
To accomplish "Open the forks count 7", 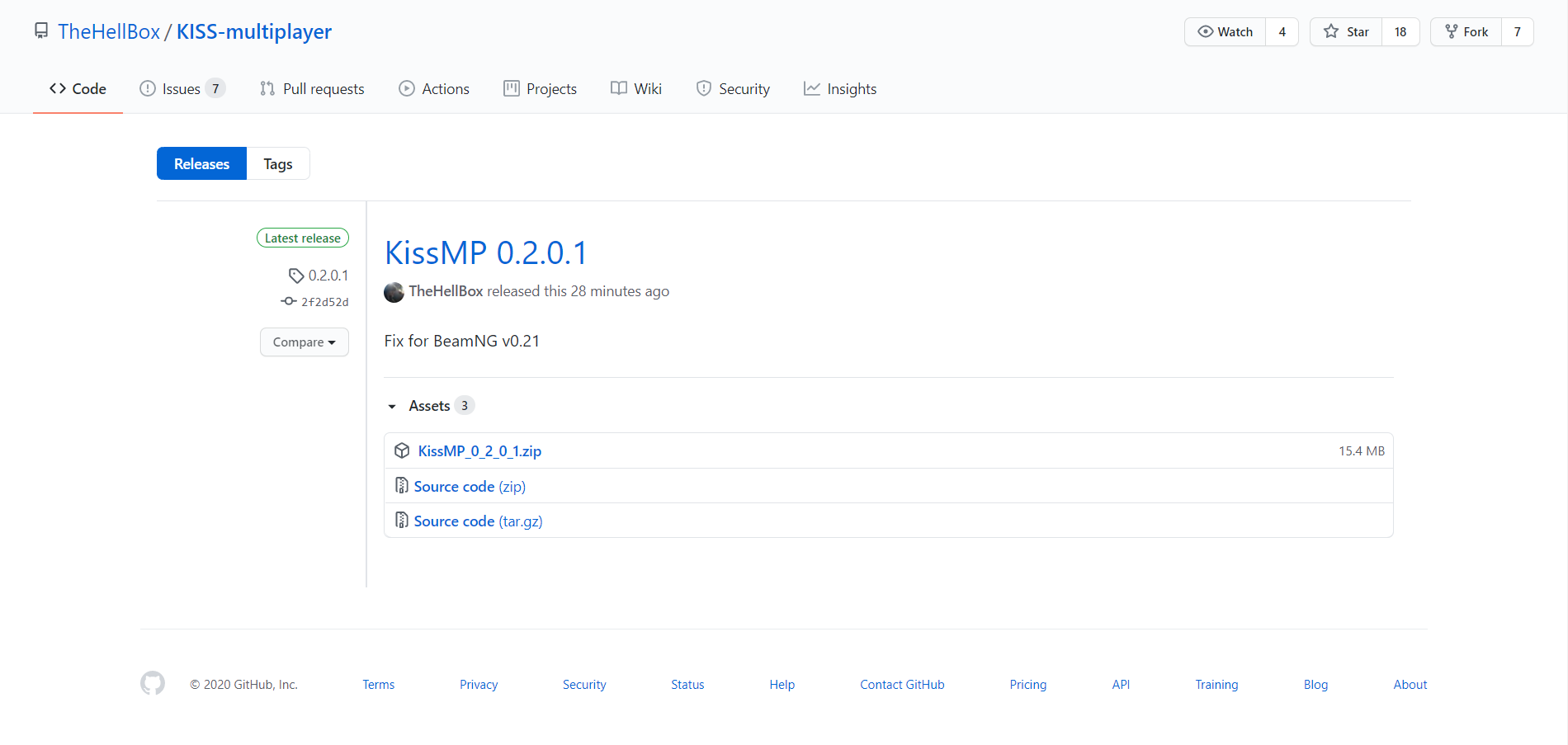I will point(1518,32).
